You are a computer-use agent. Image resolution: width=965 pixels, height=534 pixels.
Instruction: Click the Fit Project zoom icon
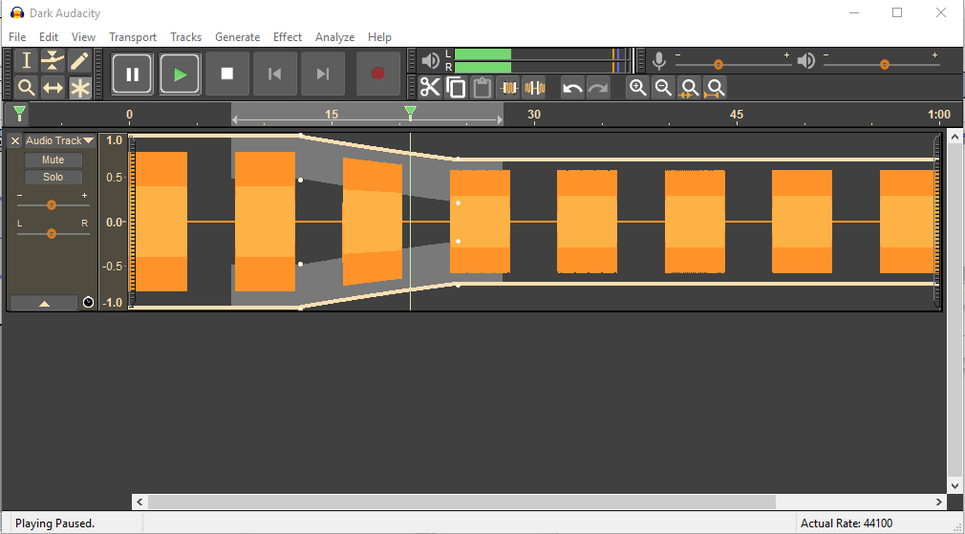click(x=715, y=88)
